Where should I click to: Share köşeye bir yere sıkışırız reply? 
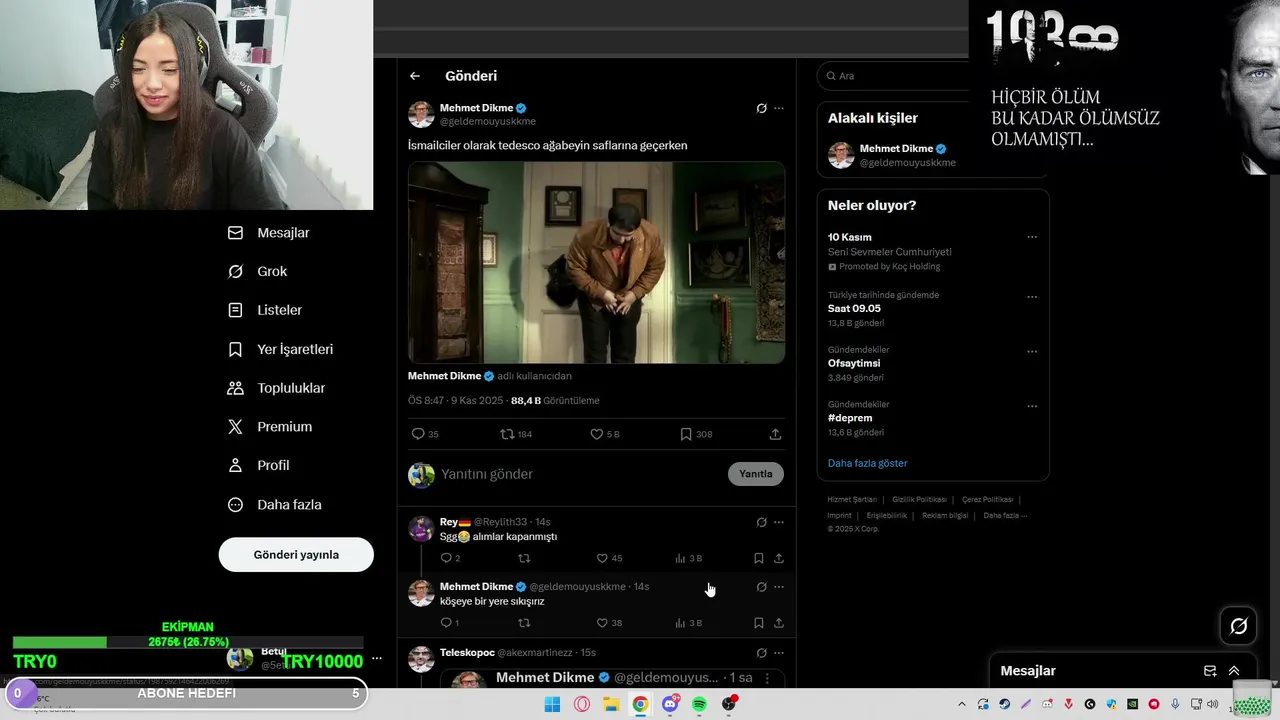point(779,623)
